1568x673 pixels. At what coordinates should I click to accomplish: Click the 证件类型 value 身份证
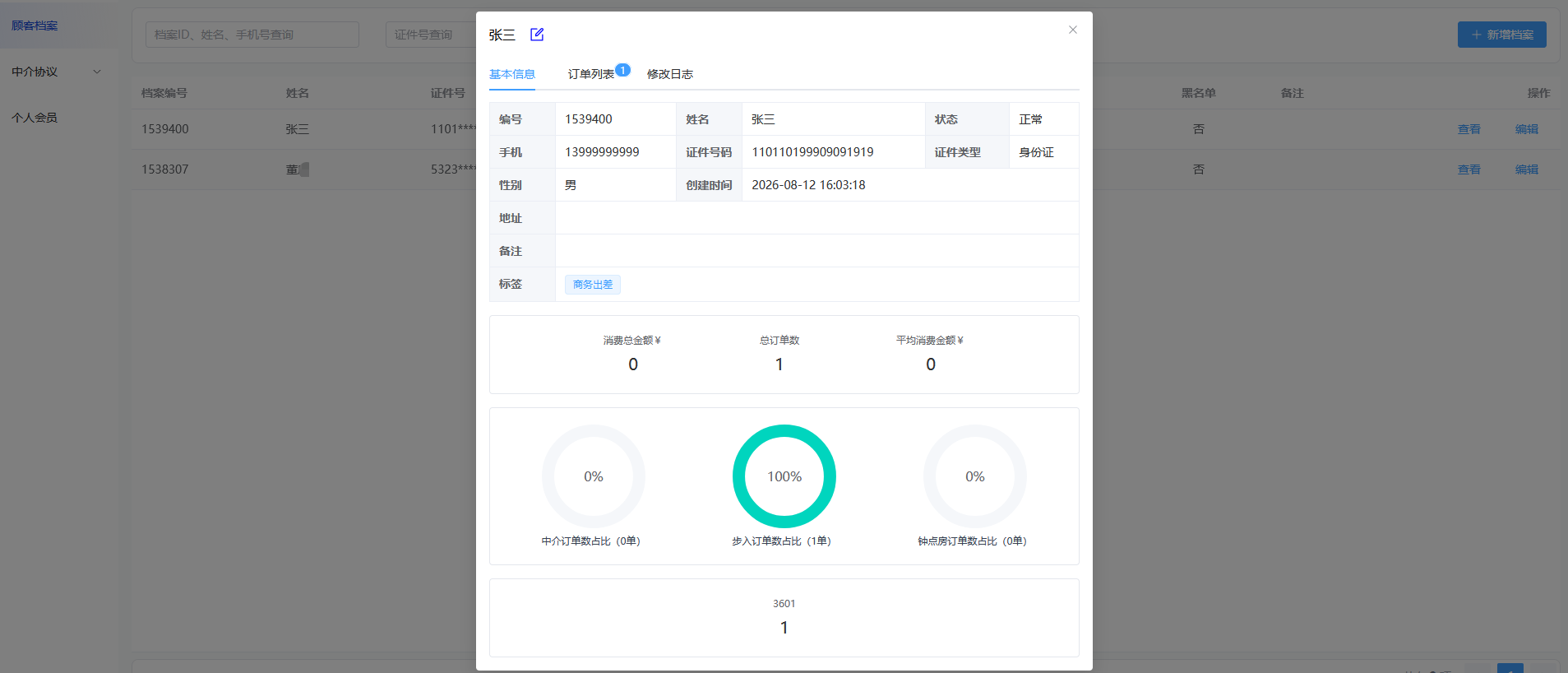1036,152
